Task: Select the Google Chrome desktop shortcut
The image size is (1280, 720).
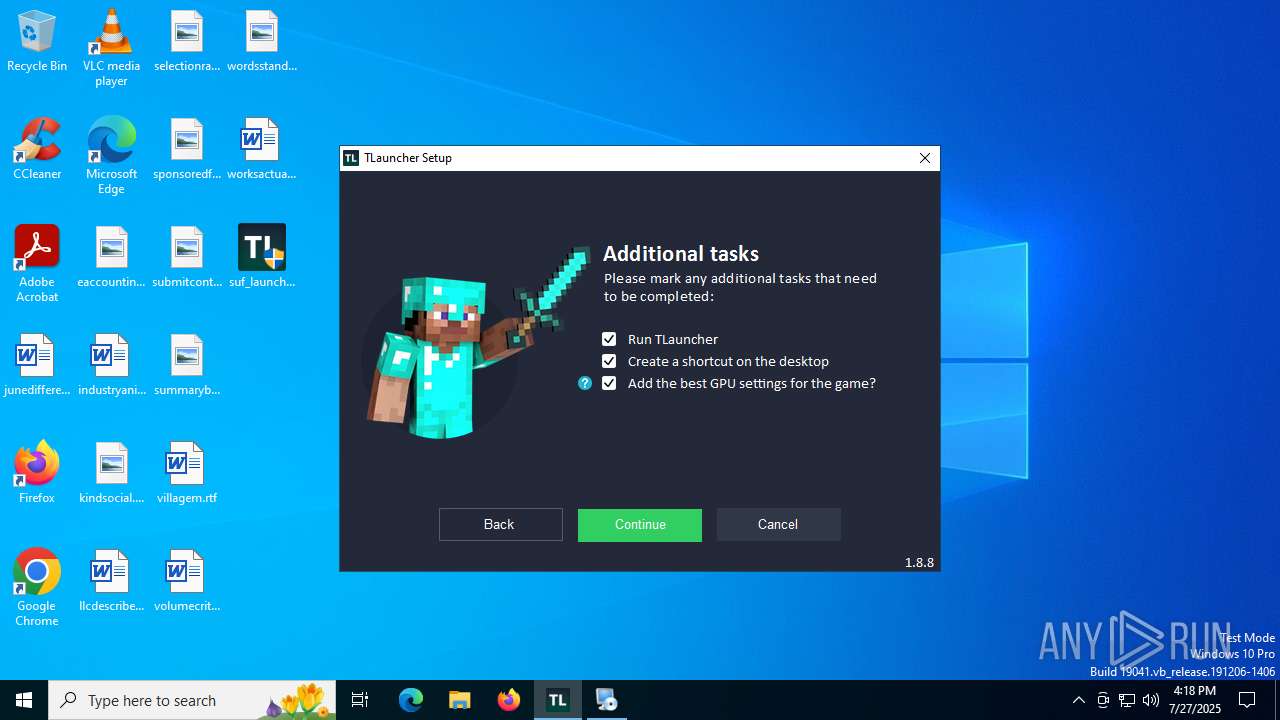Action: click(37, 588)
